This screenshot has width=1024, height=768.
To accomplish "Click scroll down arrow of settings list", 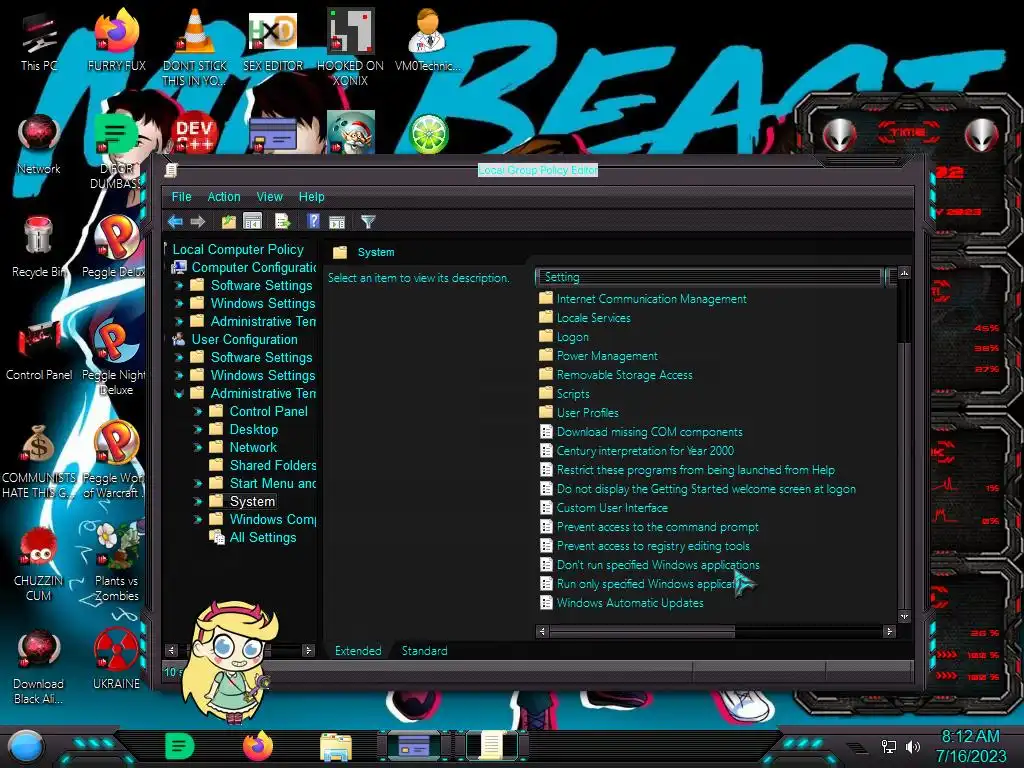I will click(904, 616).
